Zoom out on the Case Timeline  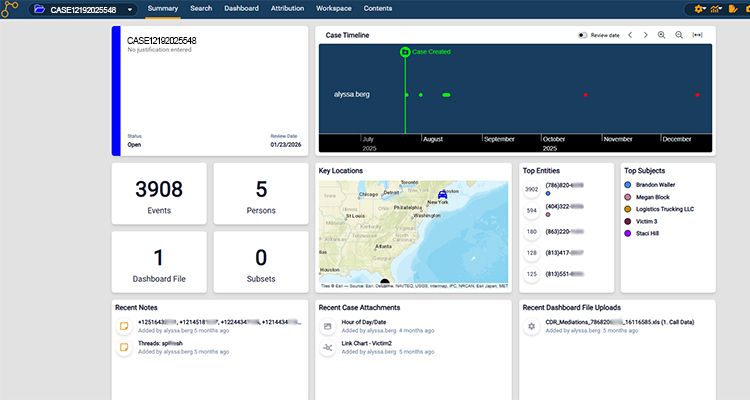[x=679, y=35]
